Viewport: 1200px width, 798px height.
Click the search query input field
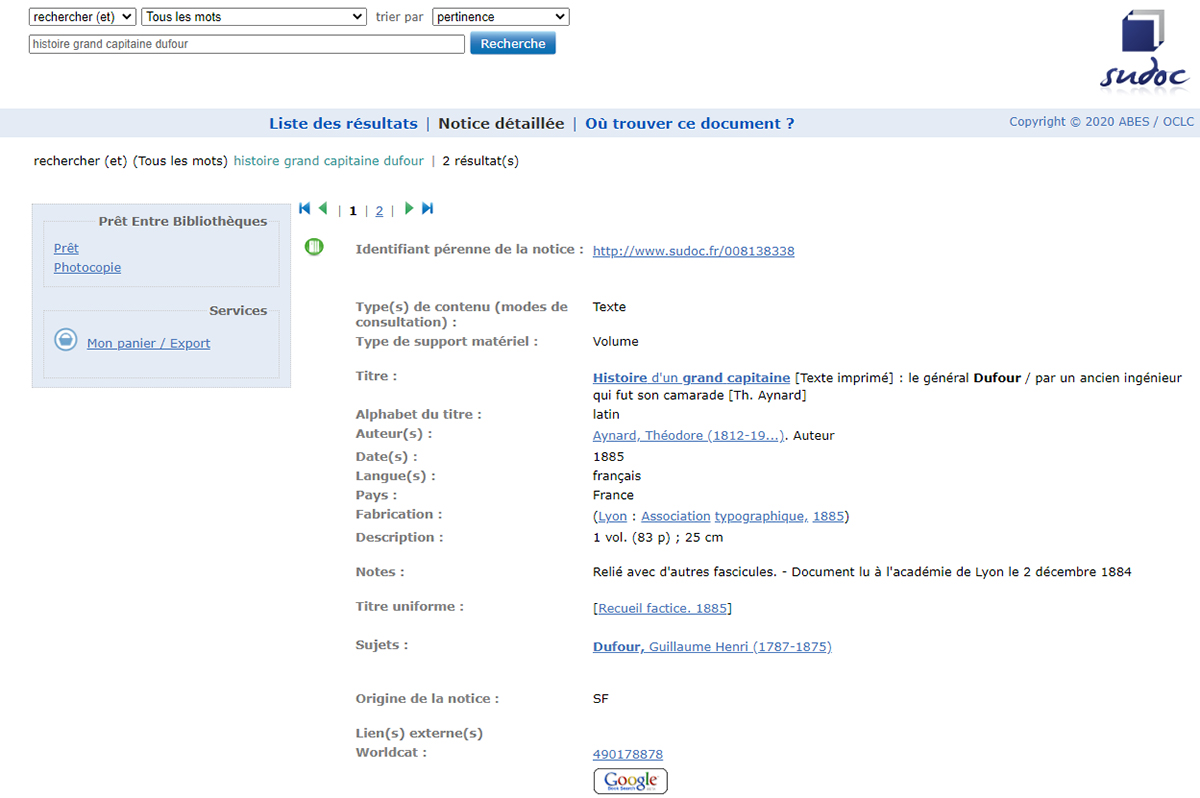pyautogui.click(x=247, y=44)
